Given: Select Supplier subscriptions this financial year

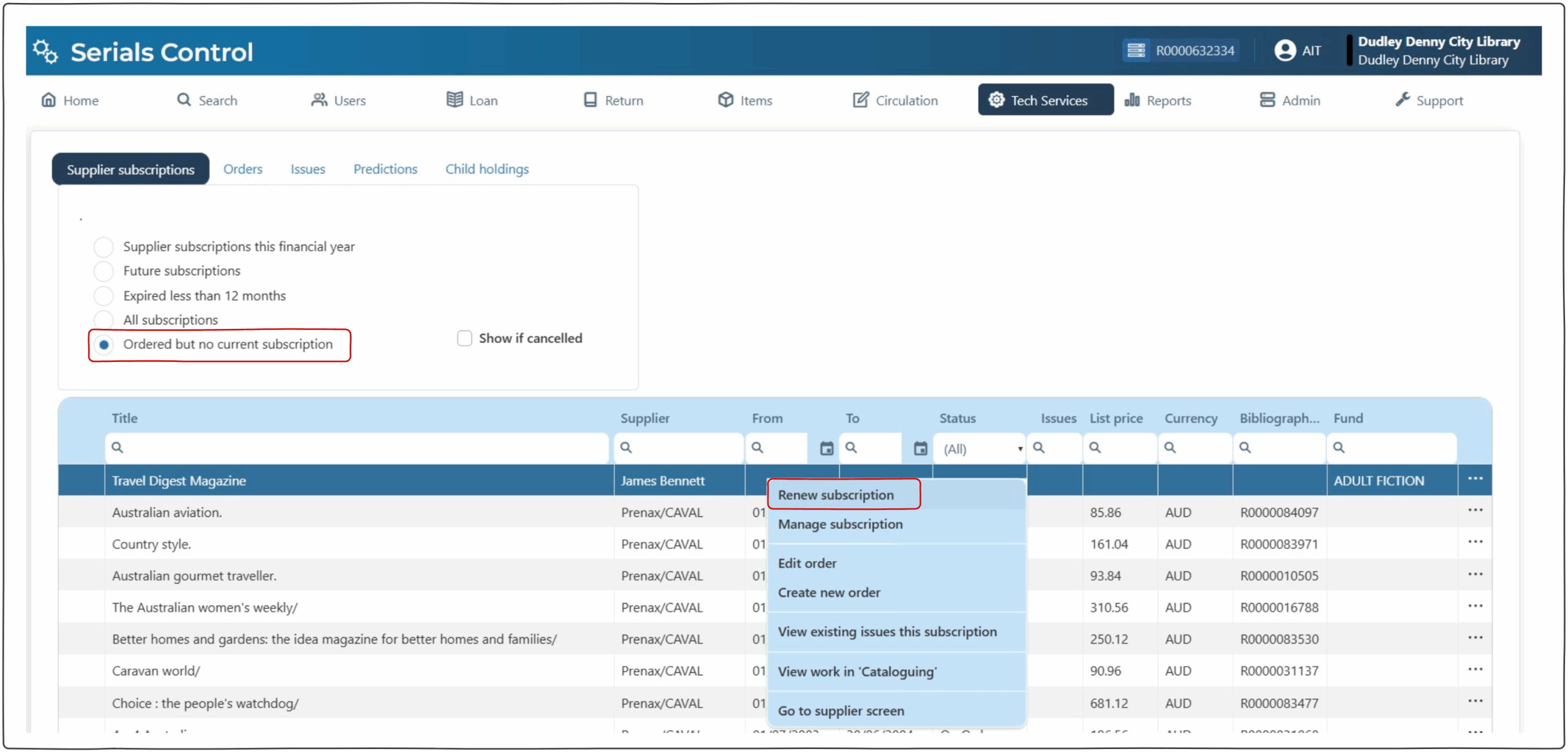Looking at the screenshot, I should (x=104, y=247).
